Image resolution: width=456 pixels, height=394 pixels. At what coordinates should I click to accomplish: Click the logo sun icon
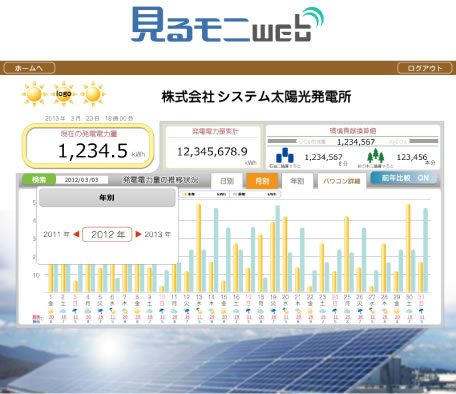[63, 94]
